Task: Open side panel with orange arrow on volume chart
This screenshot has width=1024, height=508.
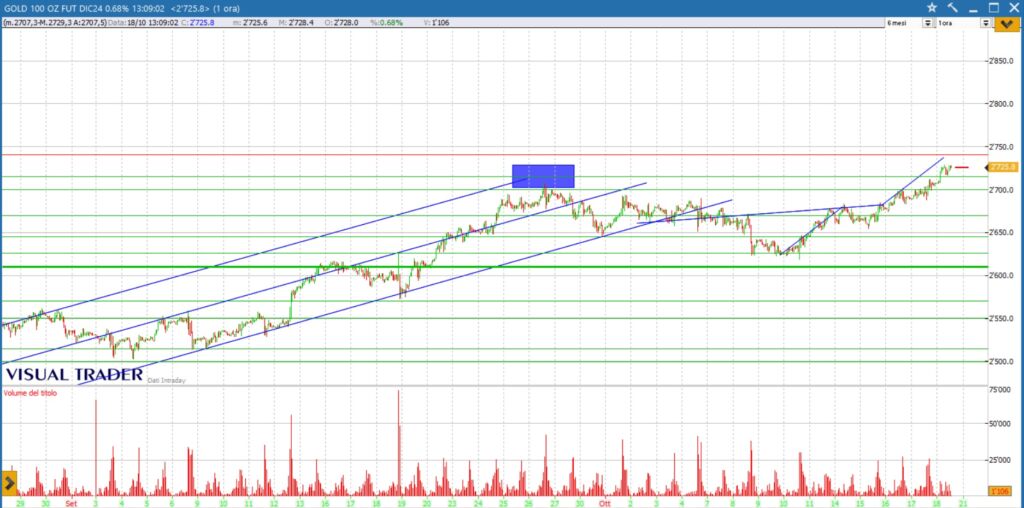Action: click(x=9, y=483)
